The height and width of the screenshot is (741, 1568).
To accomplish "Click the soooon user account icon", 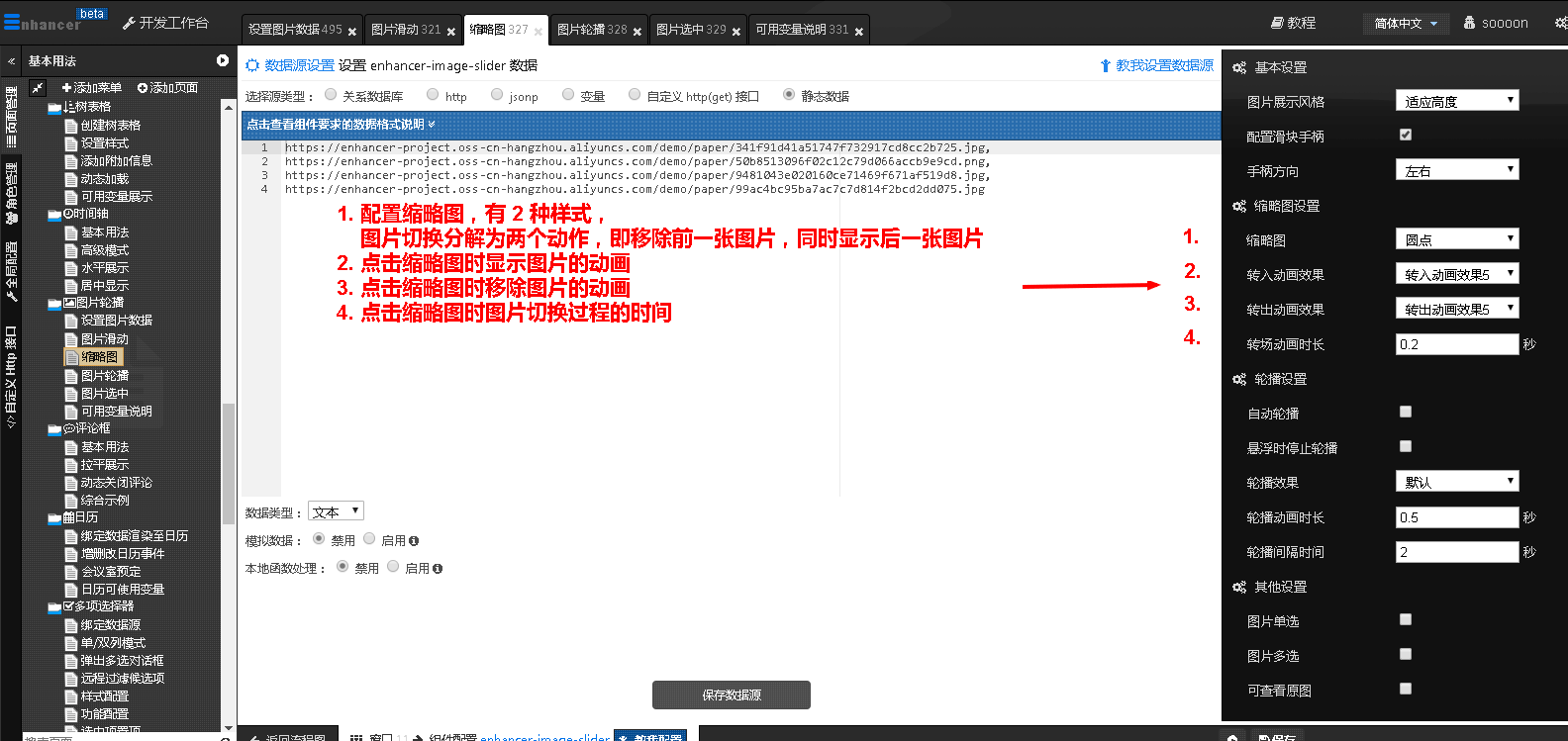I will tap(1469, 23).
